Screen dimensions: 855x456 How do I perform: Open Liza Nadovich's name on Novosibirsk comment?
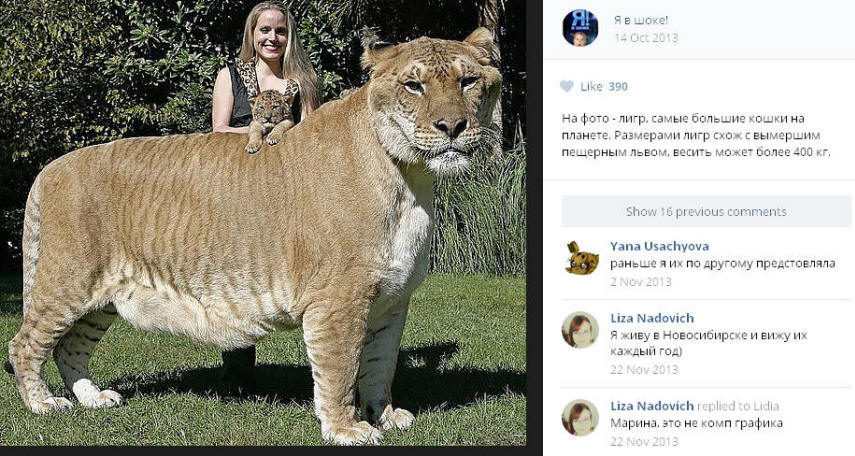tap(652, 318)
